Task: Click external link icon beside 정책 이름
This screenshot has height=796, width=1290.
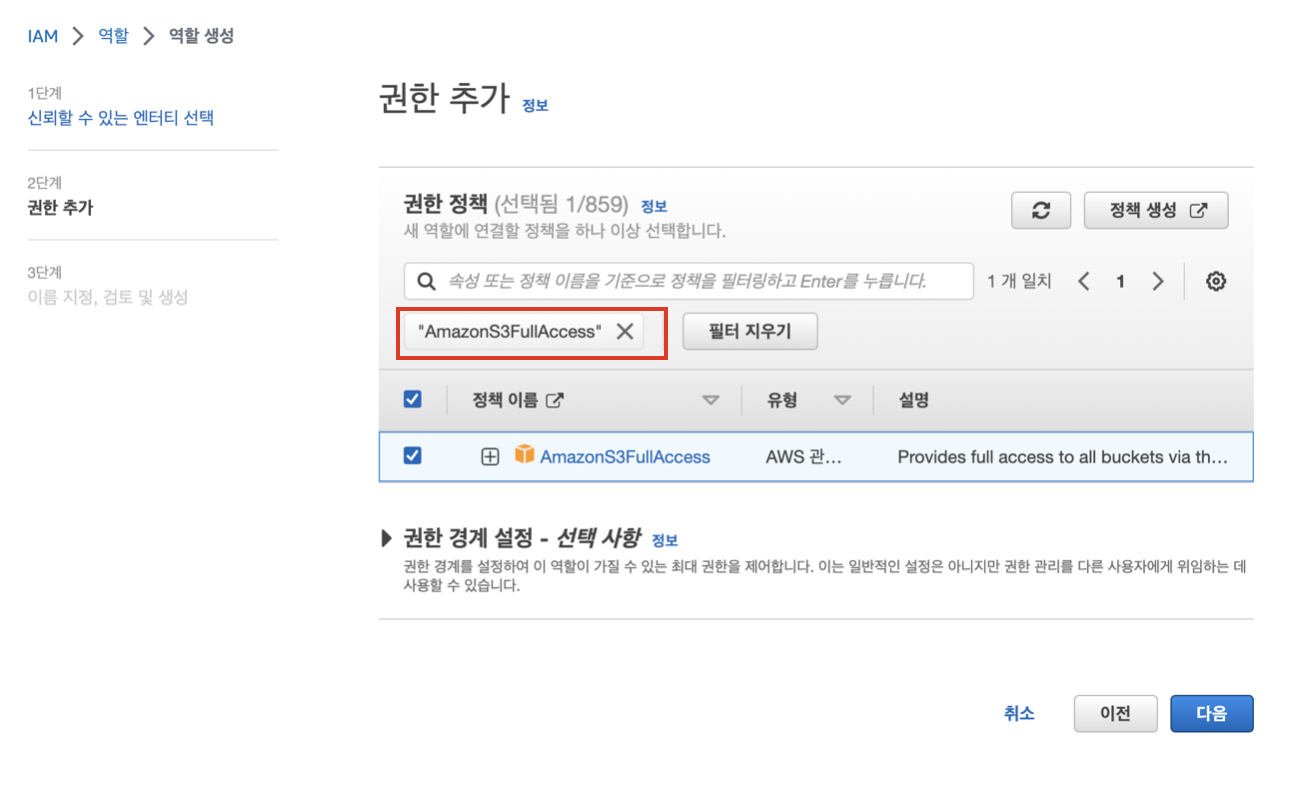Action: pos(554,400)
